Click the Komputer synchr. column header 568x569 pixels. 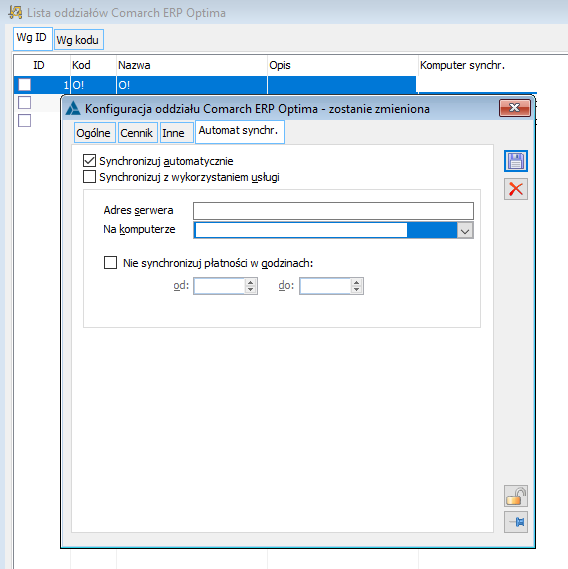(493, 65)
